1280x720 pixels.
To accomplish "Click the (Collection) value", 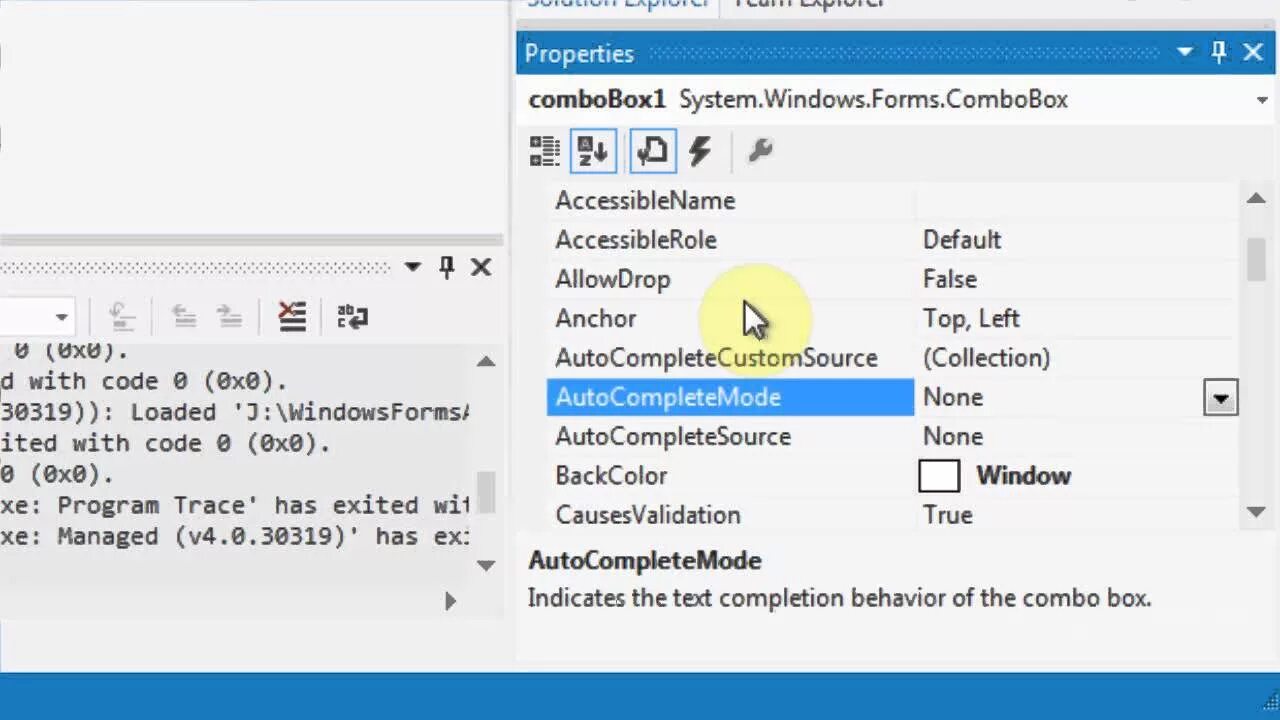I will pos(986,358).
